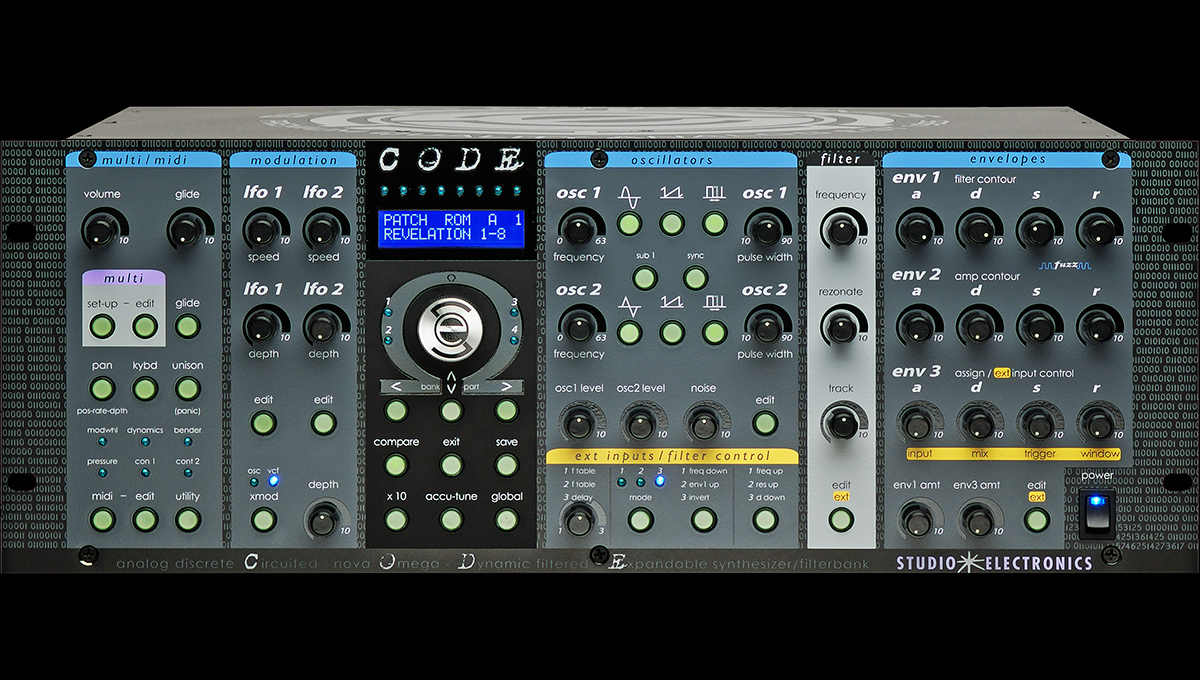Select osc 2 triangle waveform button

629,333
